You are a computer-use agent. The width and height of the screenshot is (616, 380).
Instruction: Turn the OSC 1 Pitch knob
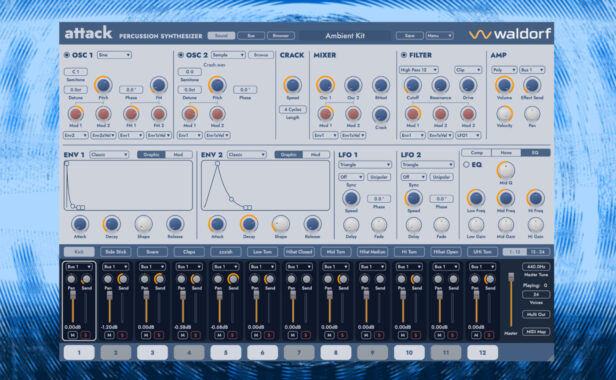[x=103, y=85]
